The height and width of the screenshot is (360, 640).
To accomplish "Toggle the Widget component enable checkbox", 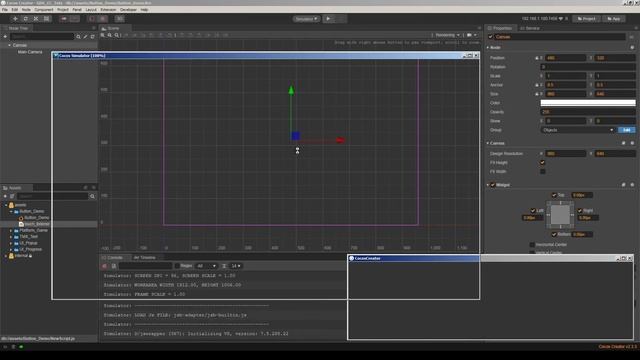I will [493, 185].
